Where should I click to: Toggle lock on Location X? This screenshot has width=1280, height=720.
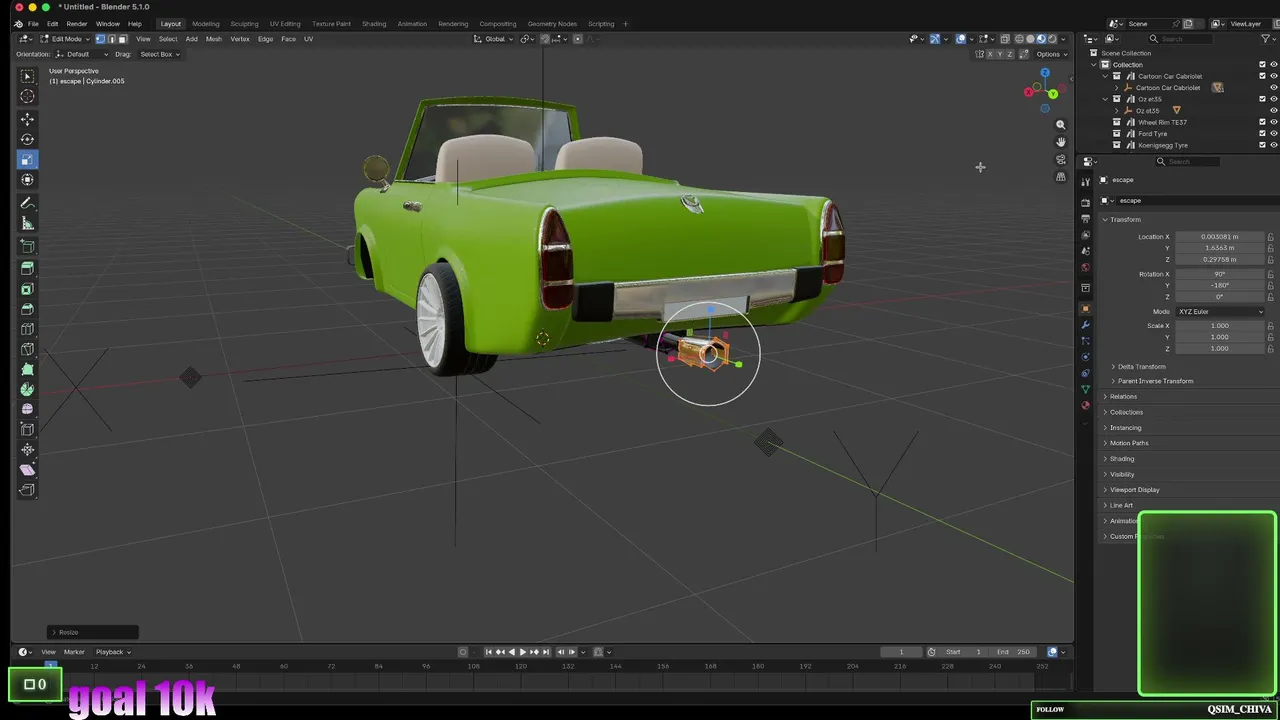(1270, 237)
